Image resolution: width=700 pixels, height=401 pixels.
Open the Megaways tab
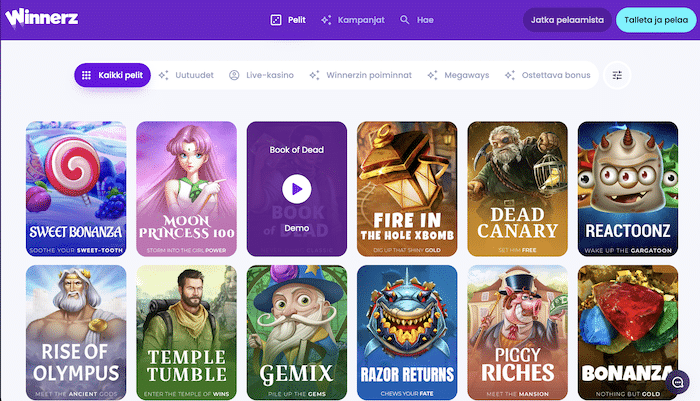click(458, 75)
